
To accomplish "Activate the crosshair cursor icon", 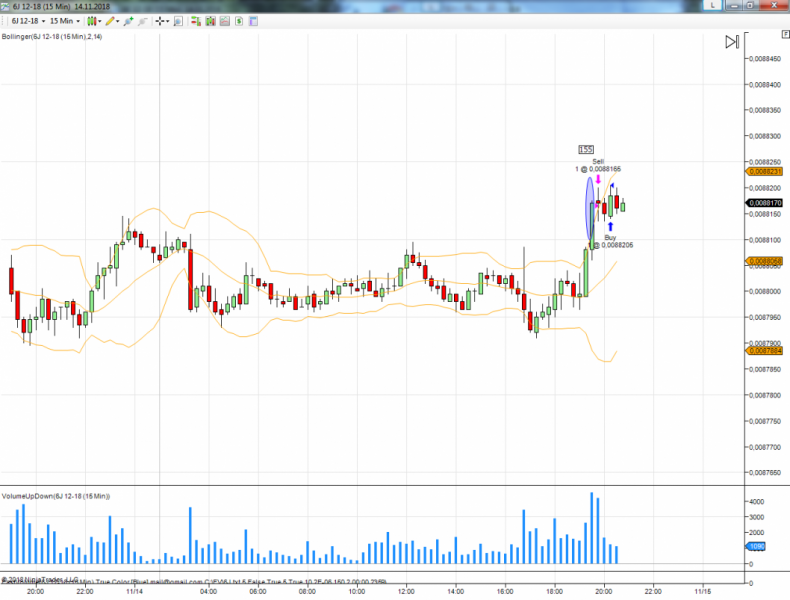I will (160, 21).
